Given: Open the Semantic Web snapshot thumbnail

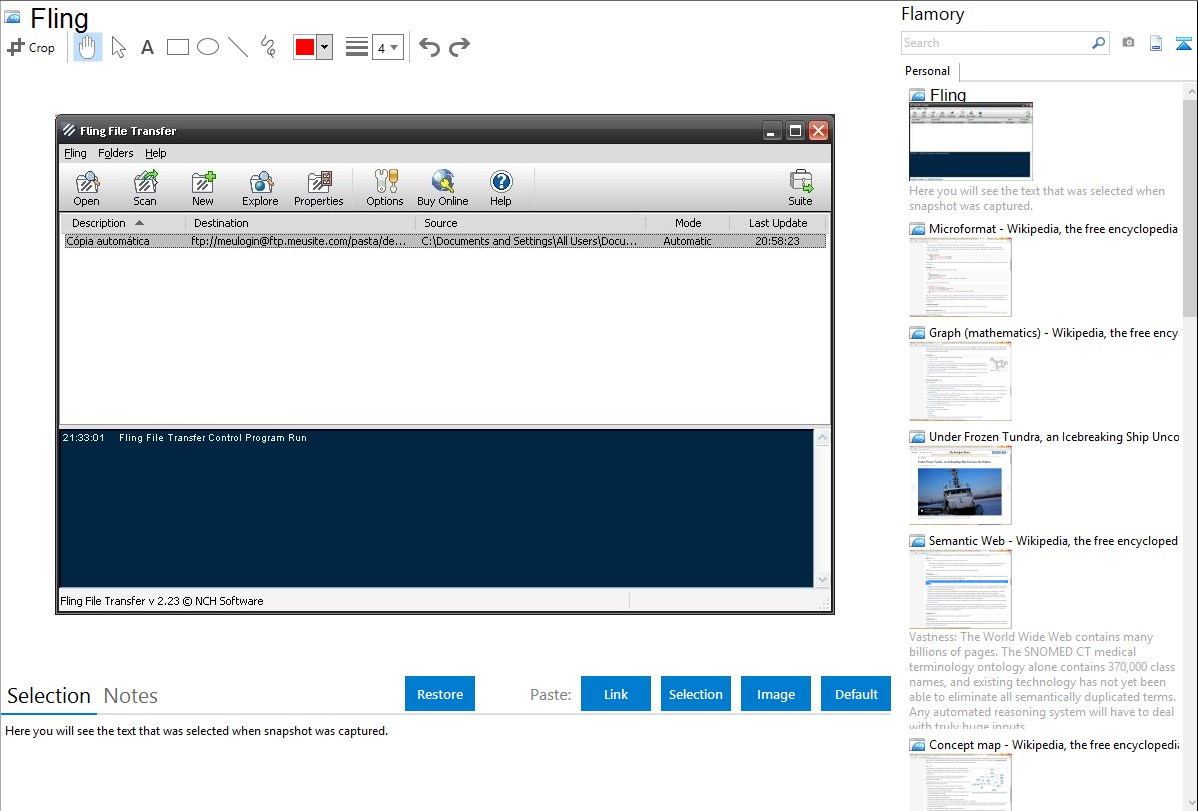Looking at the screenshot, I should 960,589.
